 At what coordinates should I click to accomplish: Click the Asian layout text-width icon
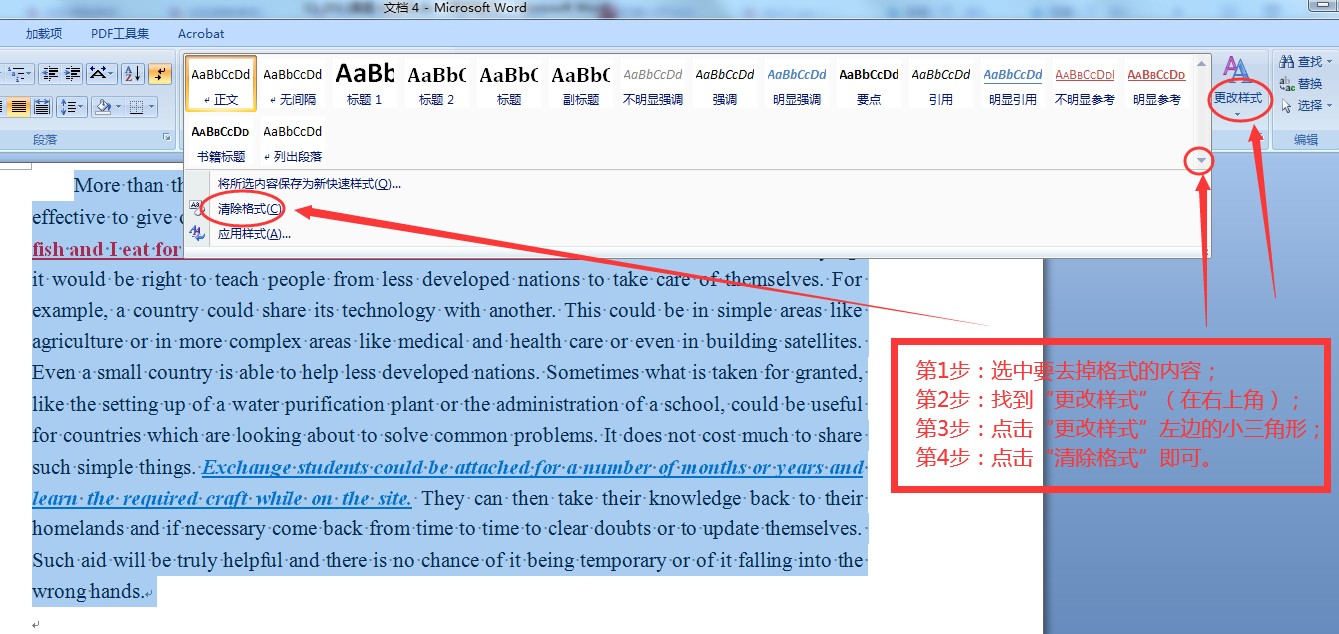point(98,74)
